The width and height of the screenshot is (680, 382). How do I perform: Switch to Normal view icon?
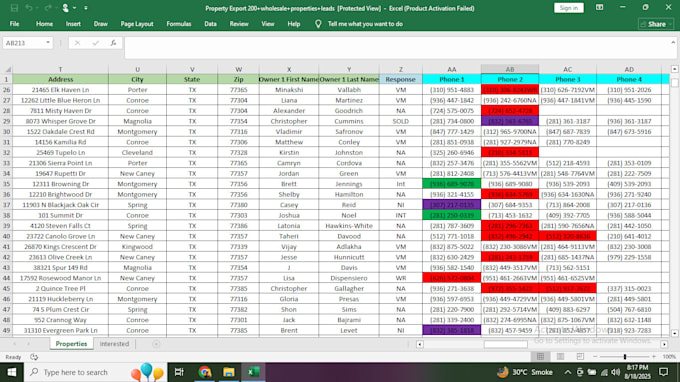click(540, 356)
